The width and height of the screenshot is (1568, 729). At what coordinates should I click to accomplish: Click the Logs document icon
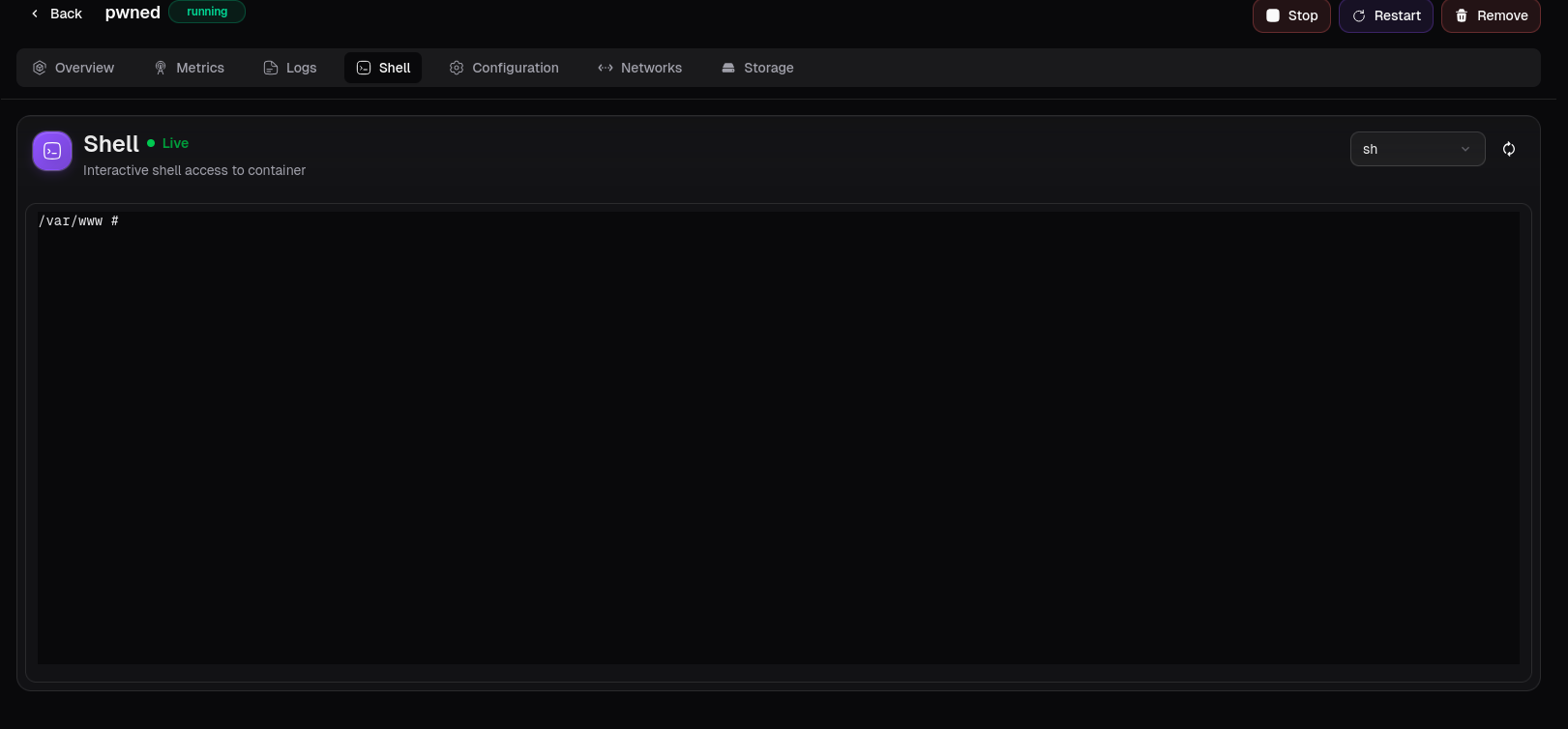point(271,68)
